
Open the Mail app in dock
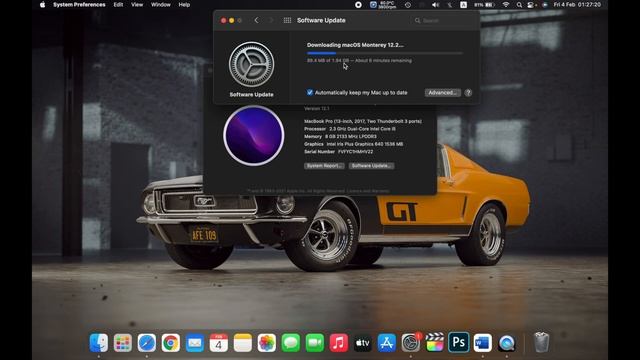pos(195,342)
